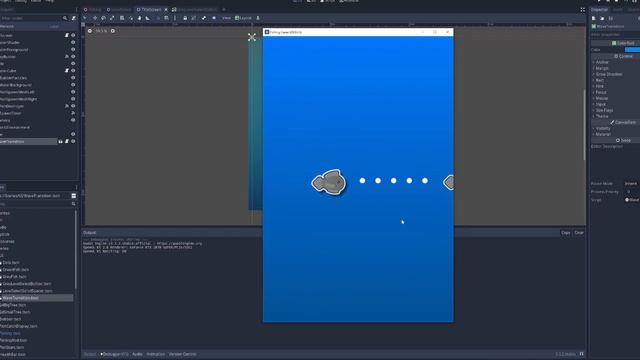640x360 pixels.
Task: Open the script attached to WaveTransition node
Action: (67, 141)
